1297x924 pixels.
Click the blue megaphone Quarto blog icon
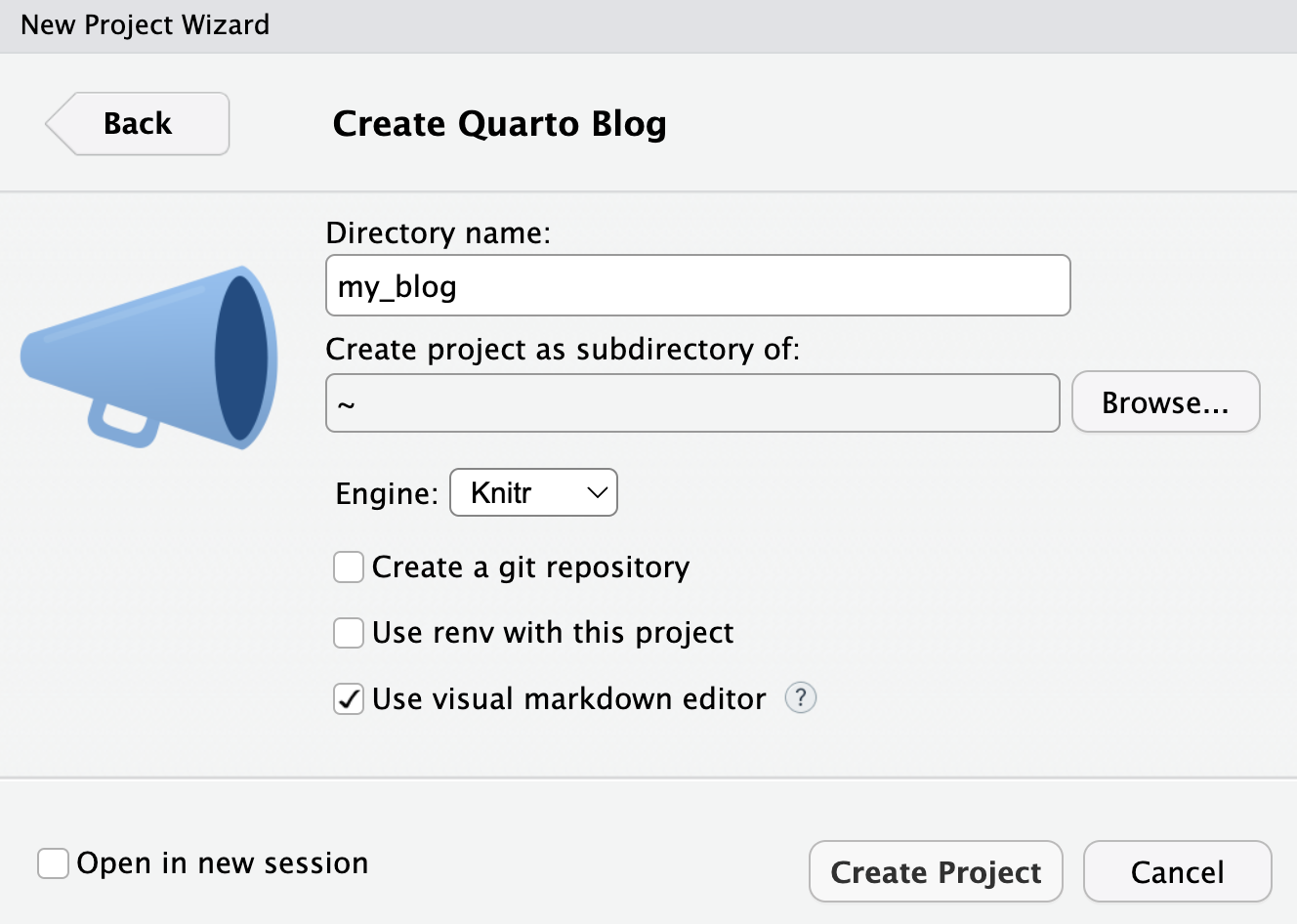point(149,357)
